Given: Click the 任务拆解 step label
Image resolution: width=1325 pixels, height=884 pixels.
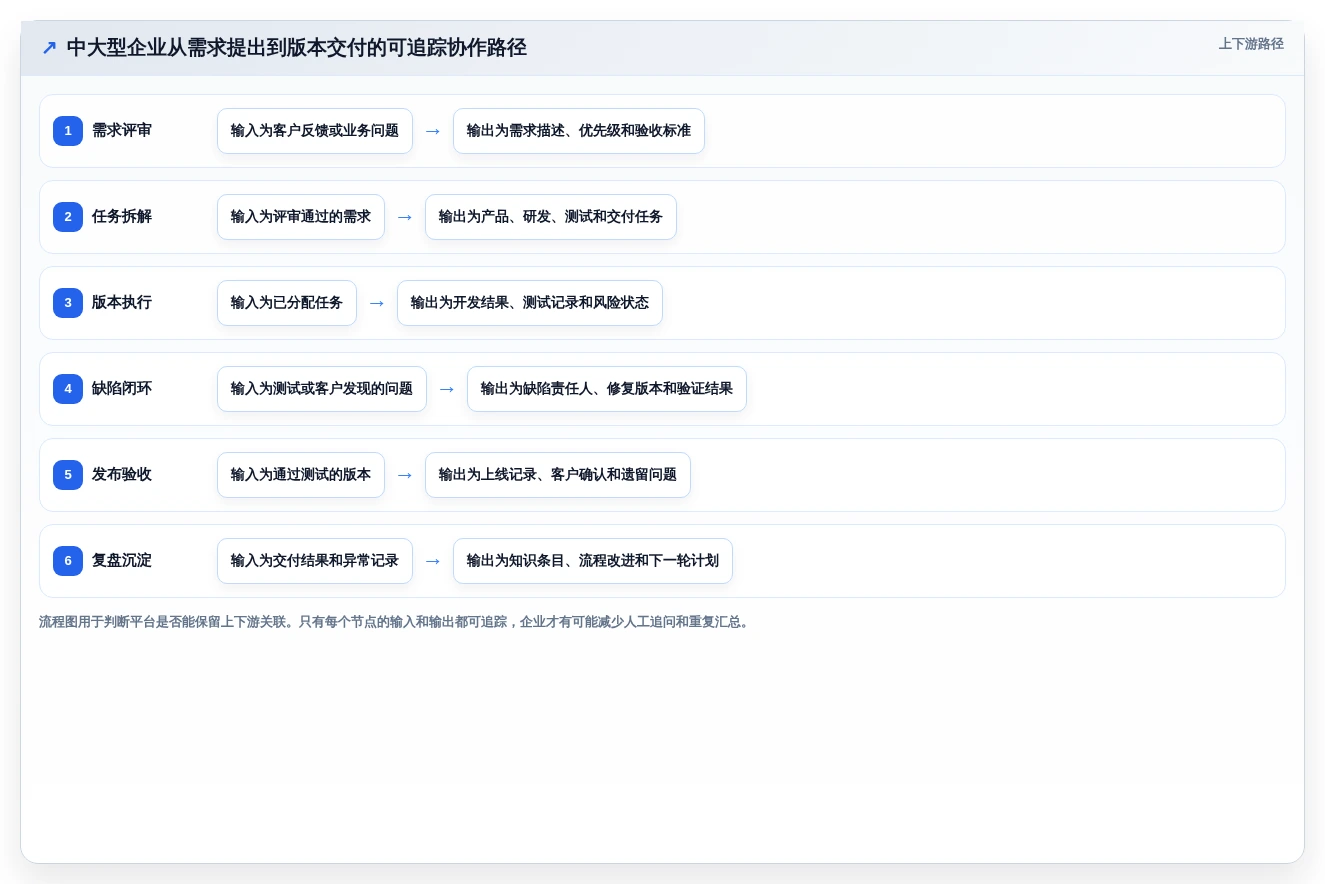Looking at the screenshot, I should (122, 216).
